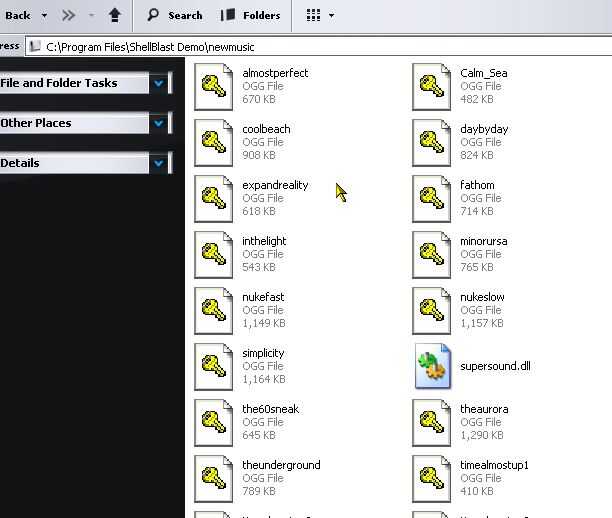Click the theaurora file name text

484,409
